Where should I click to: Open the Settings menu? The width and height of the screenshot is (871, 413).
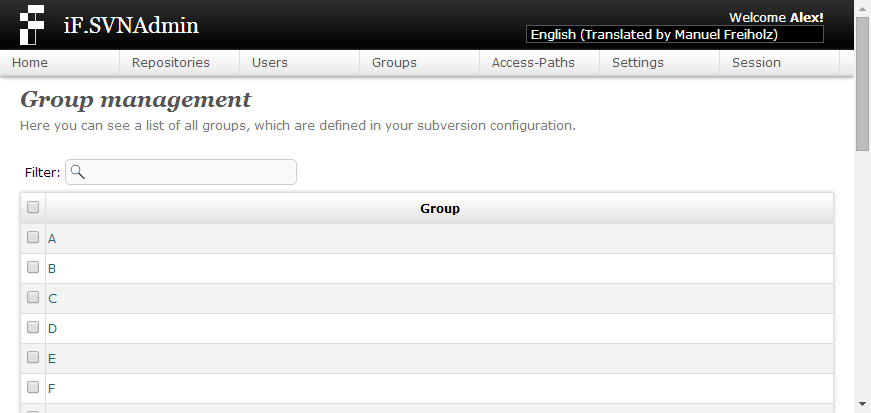[x=659, y=63]
